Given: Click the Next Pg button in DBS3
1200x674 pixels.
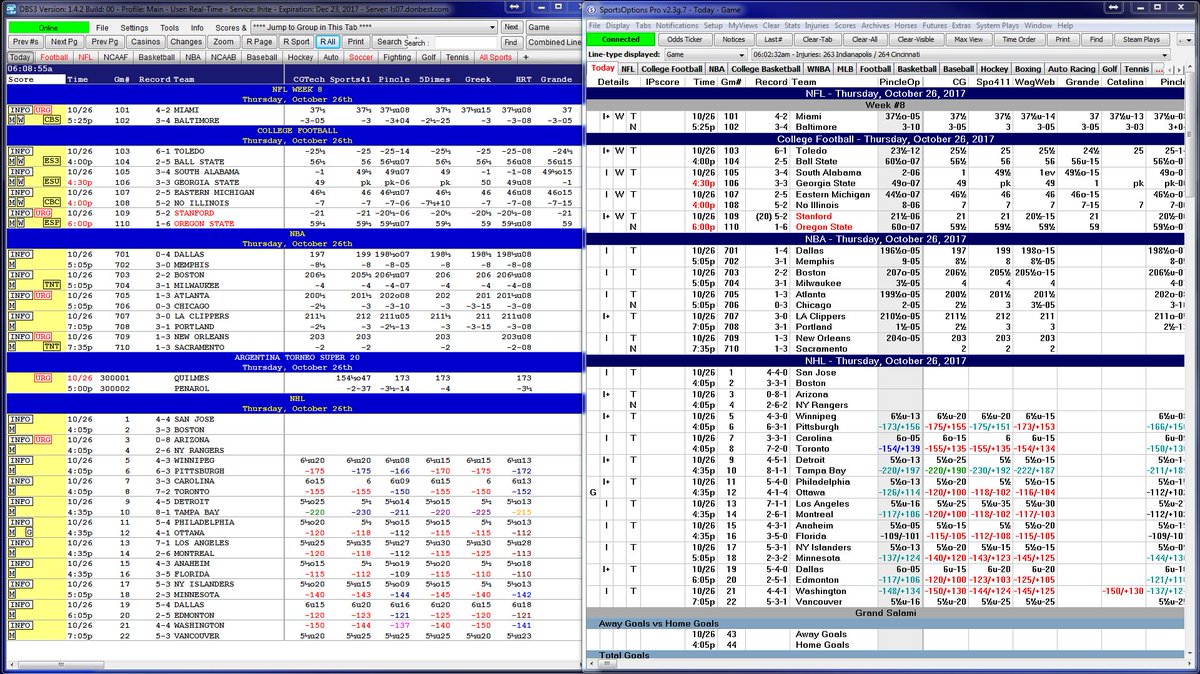Looking at the screenshot, I should (x=63, y=42).
